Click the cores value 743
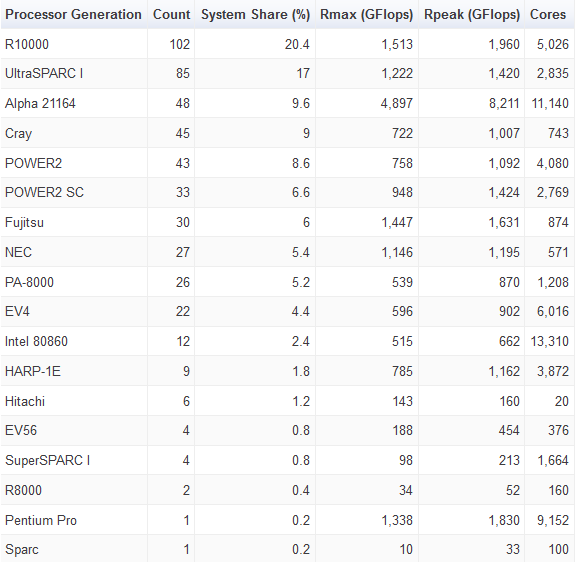This screenshot has width=575, height=562. [558, 133]
